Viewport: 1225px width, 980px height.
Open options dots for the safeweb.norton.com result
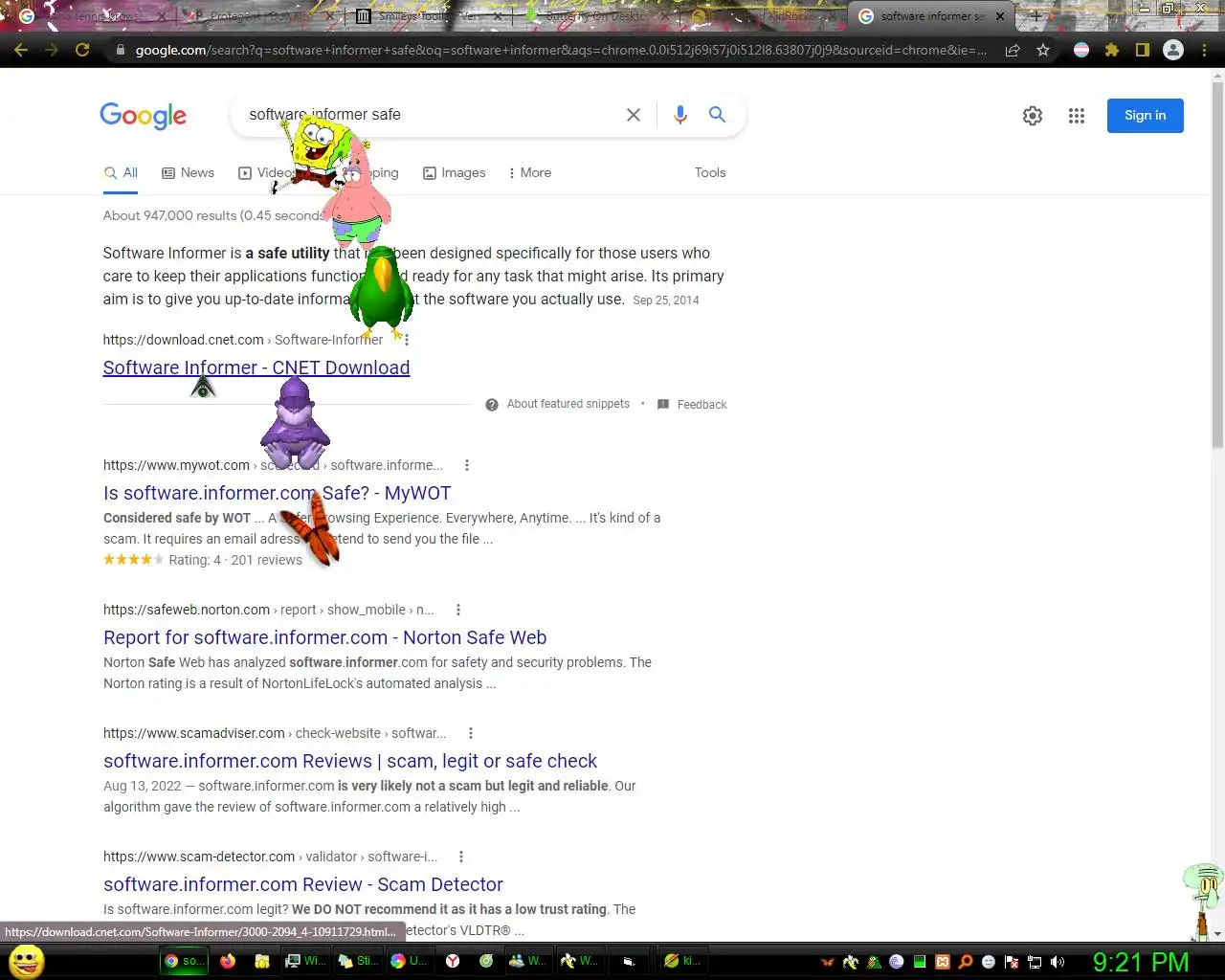458,610
